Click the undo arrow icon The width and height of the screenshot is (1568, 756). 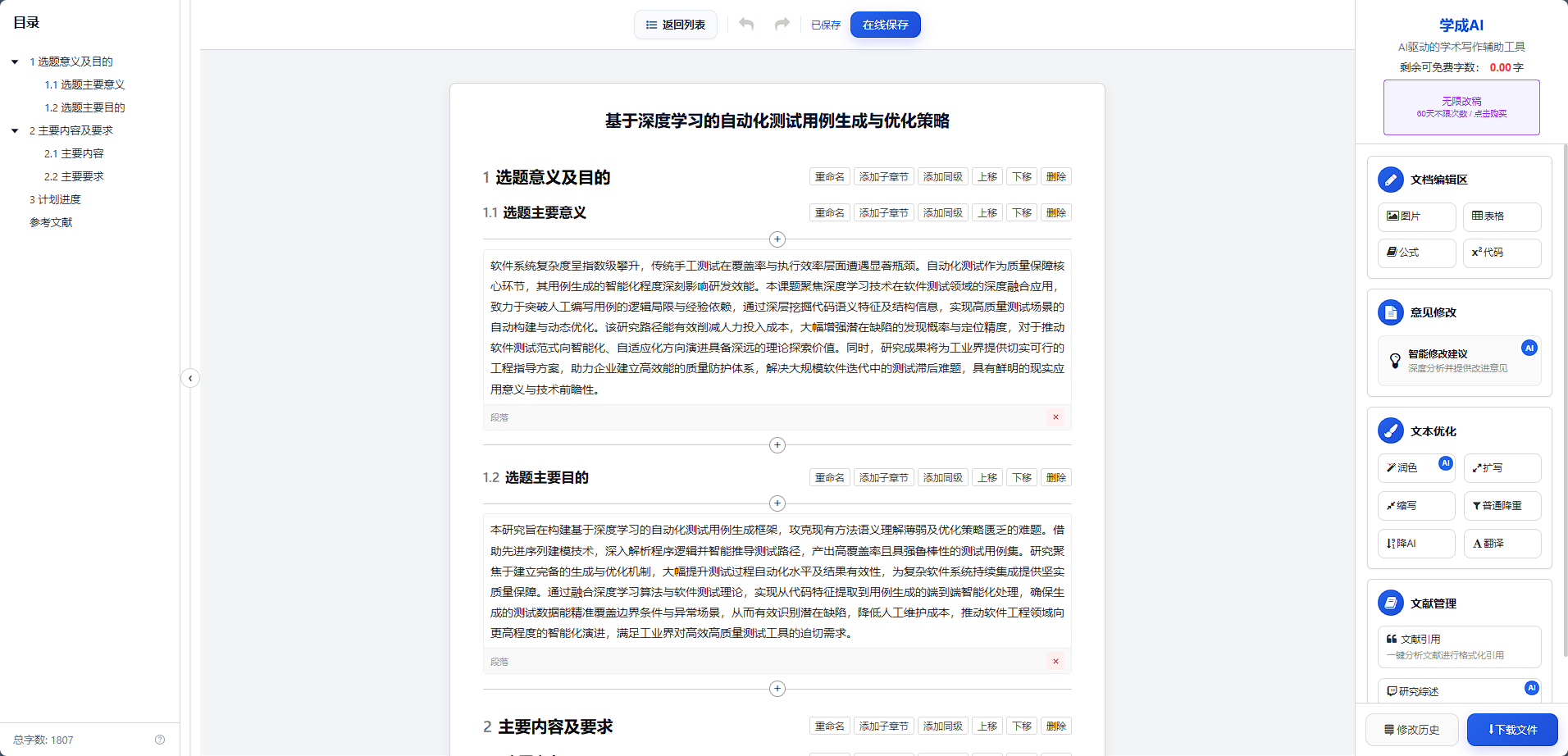pyautogui.click(x=746, y=25)
